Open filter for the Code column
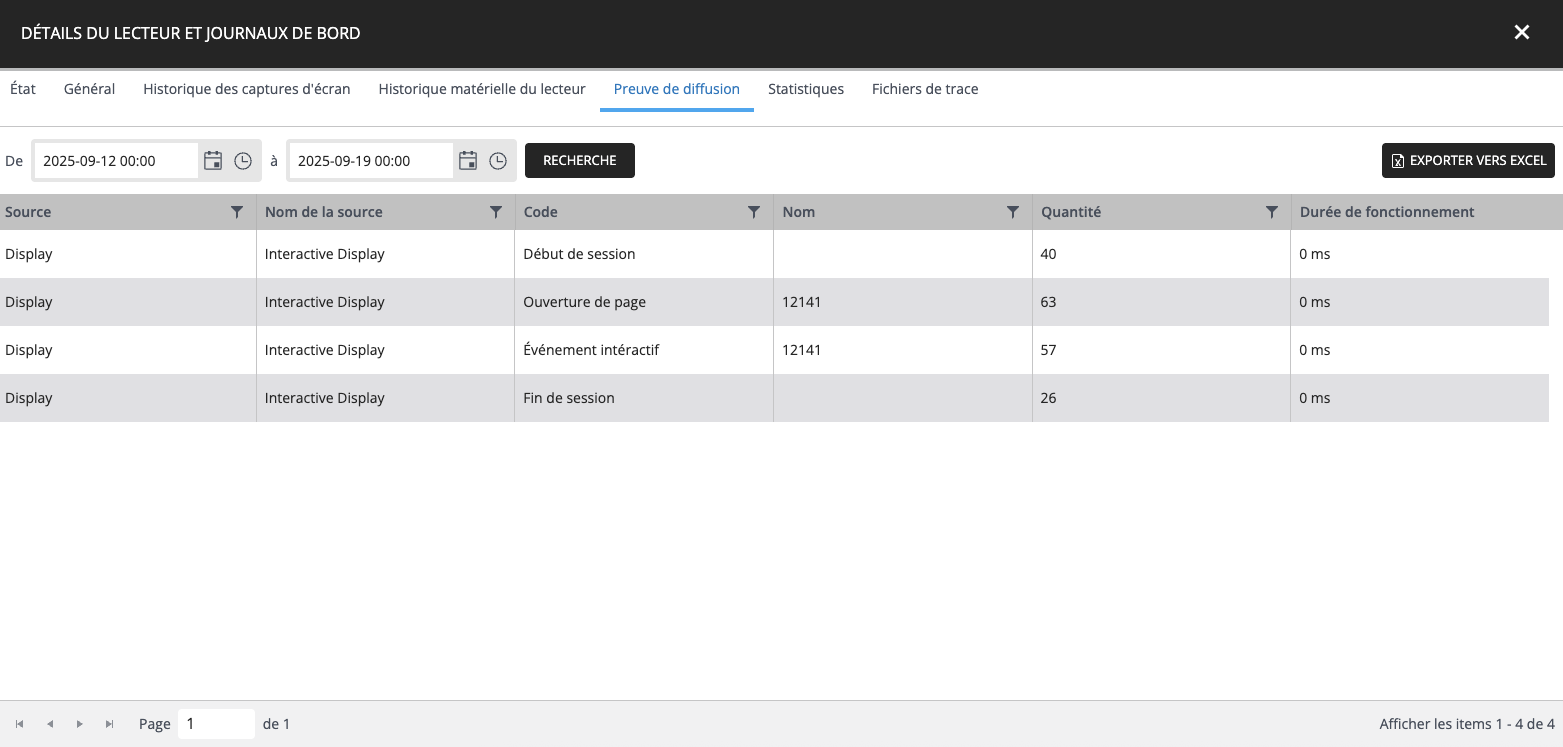This screenshot has height=747, width=1563. [x=754, y=212]
